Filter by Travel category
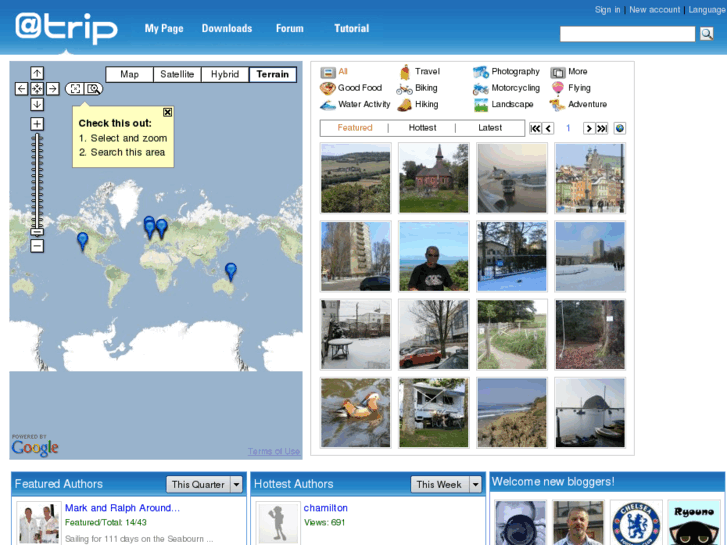Screen dimensions: 727x545 click(419, 72)
